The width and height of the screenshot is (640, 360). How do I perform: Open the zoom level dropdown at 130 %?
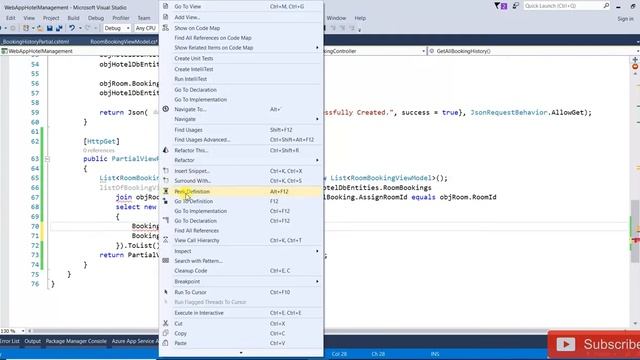(23, 331)
